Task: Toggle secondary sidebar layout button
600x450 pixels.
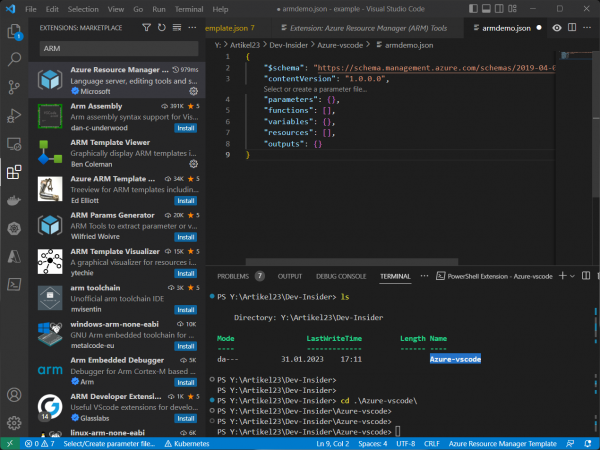Action: (499, 8)
